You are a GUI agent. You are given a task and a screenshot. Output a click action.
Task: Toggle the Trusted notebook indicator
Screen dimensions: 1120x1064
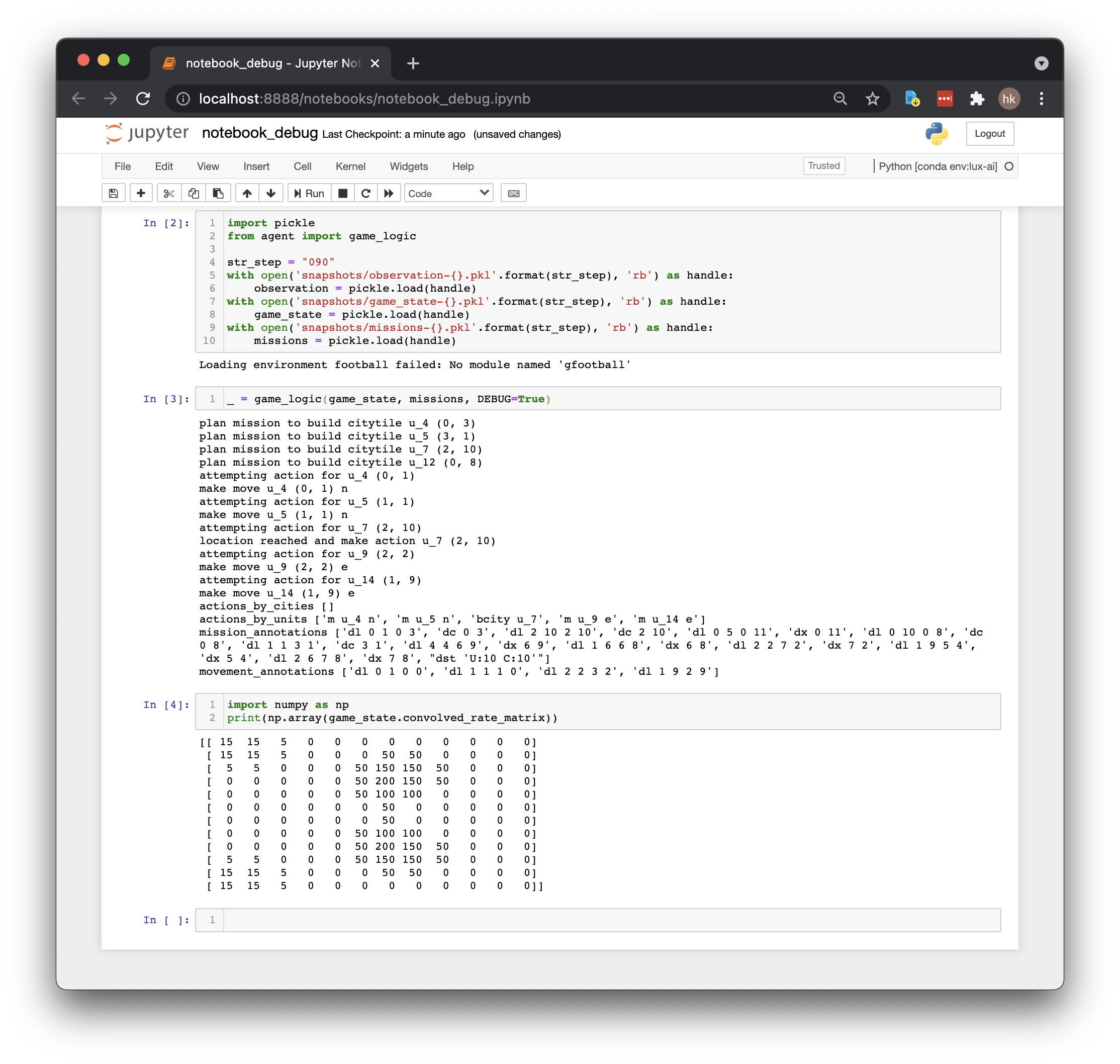point(823,165)
